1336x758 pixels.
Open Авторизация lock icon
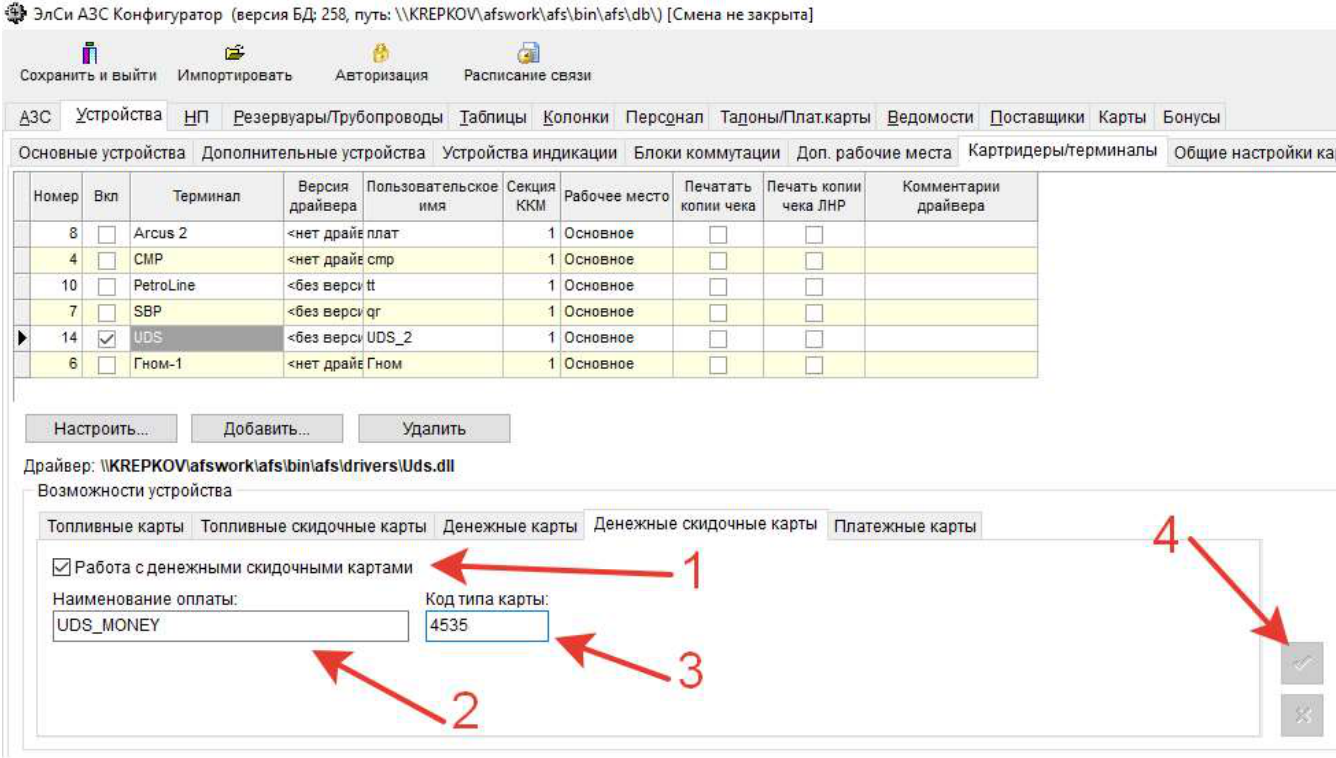pyautogui.click(x=381, y=53)
